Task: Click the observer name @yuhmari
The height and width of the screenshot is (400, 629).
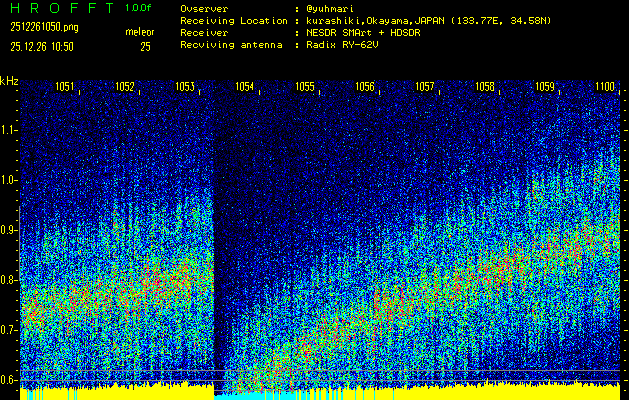Action: coord(330,9)
